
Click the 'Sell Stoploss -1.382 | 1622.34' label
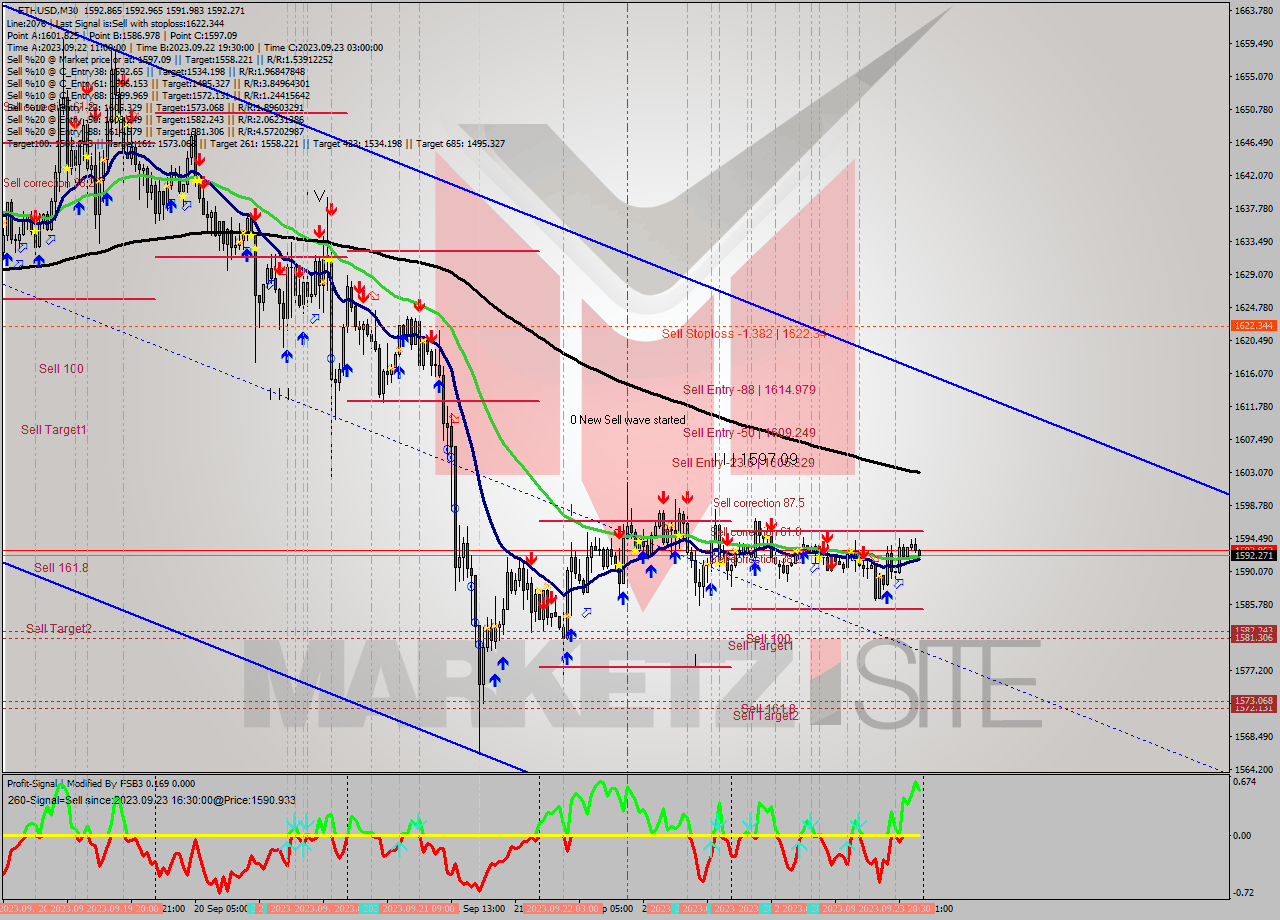(744, 334)
